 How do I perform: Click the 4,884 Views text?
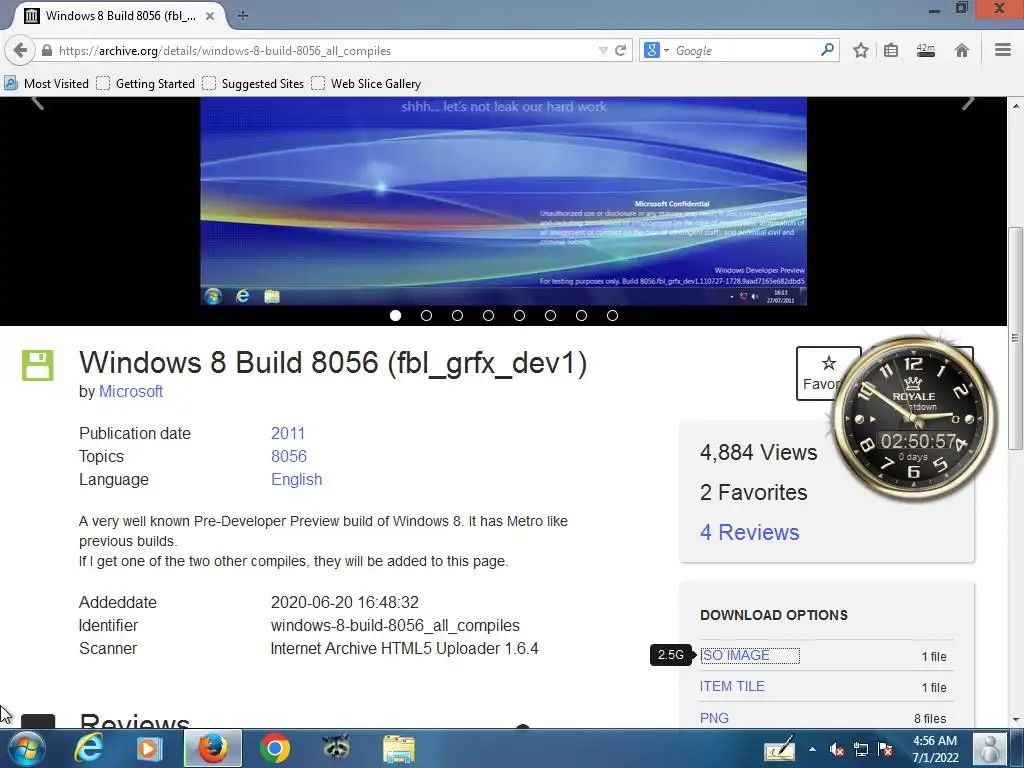[759, 452]
